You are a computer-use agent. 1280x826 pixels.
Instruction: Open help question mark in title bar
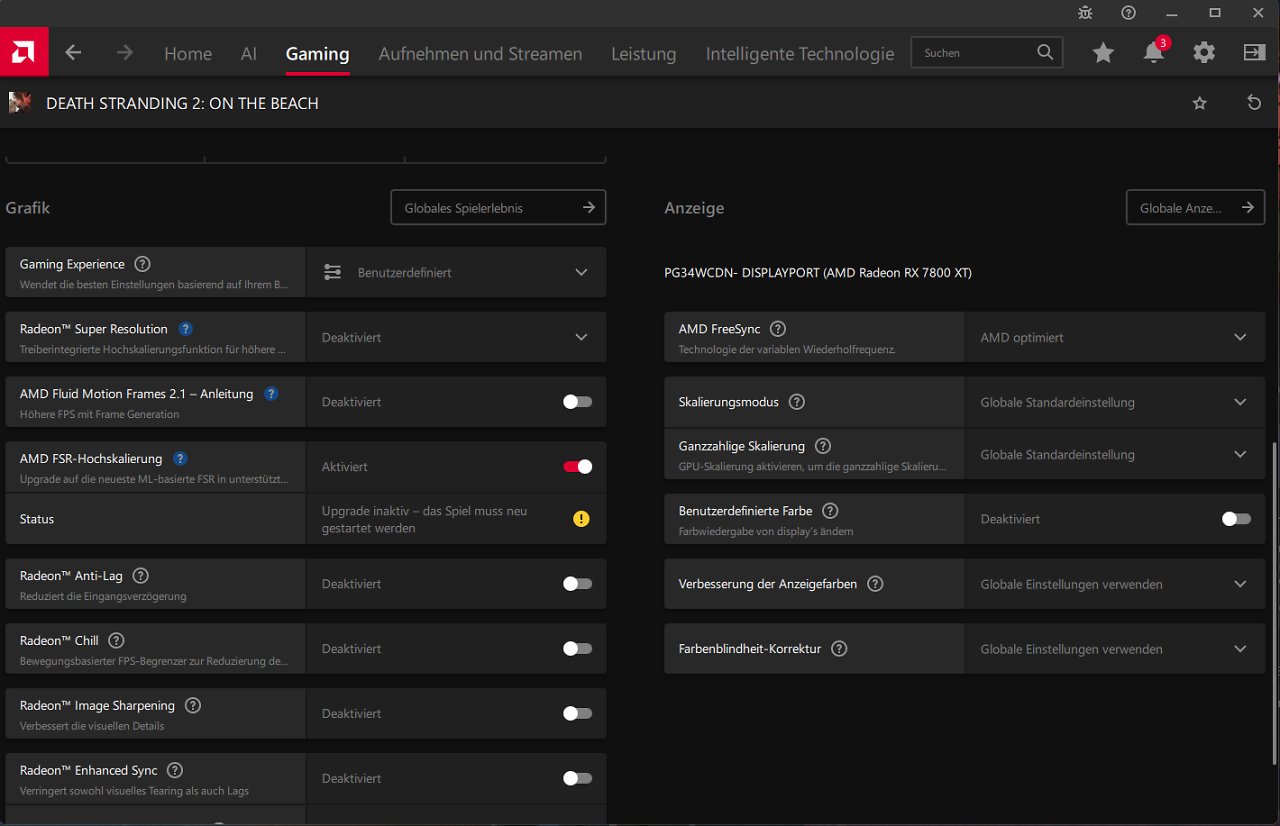[x=1128, y=13]
